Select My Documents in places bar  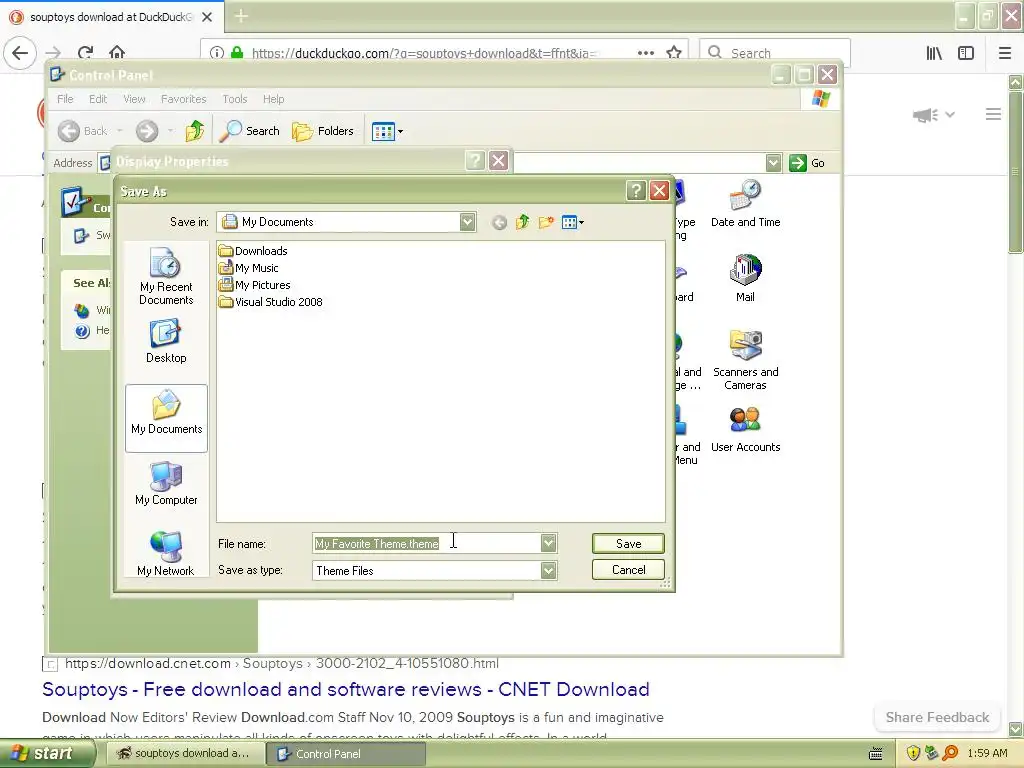point(167,418)
